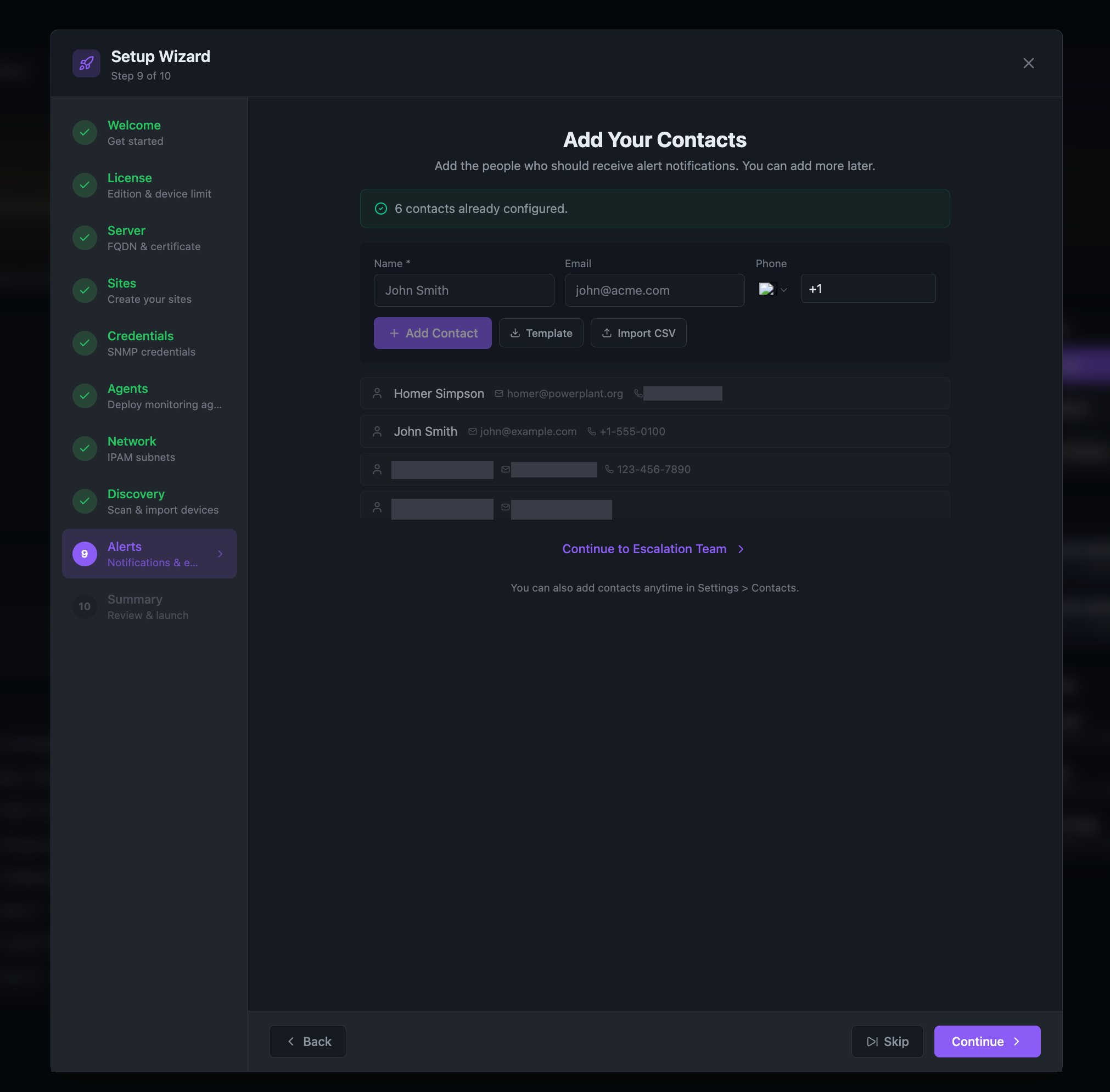Open the phone country flag dropdown
Image resolution: width=1110 pixels, height=1092 pixels.
tap(773, 290)
